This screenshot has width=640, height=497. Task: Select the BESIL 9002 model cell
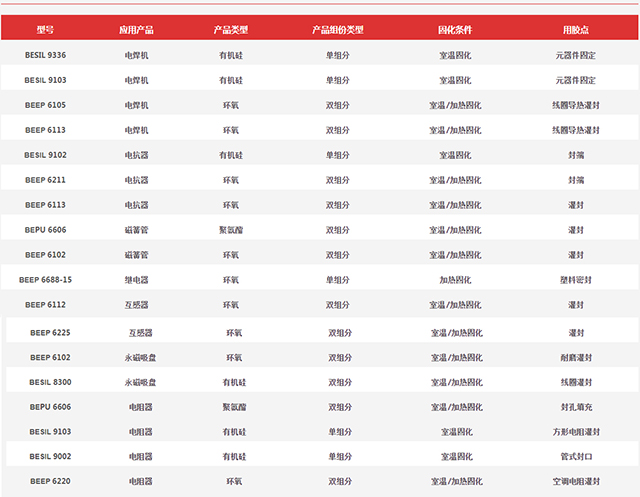click(x=49, y=457)
